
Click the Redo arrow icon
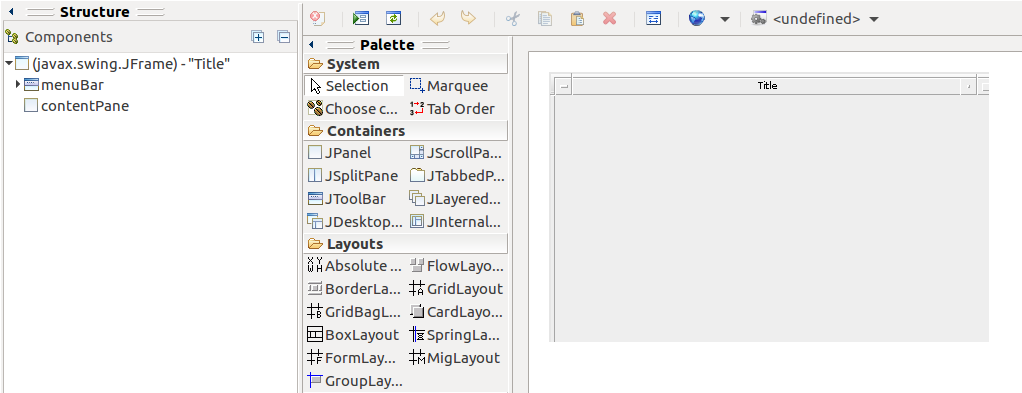(x=469, y=18)
